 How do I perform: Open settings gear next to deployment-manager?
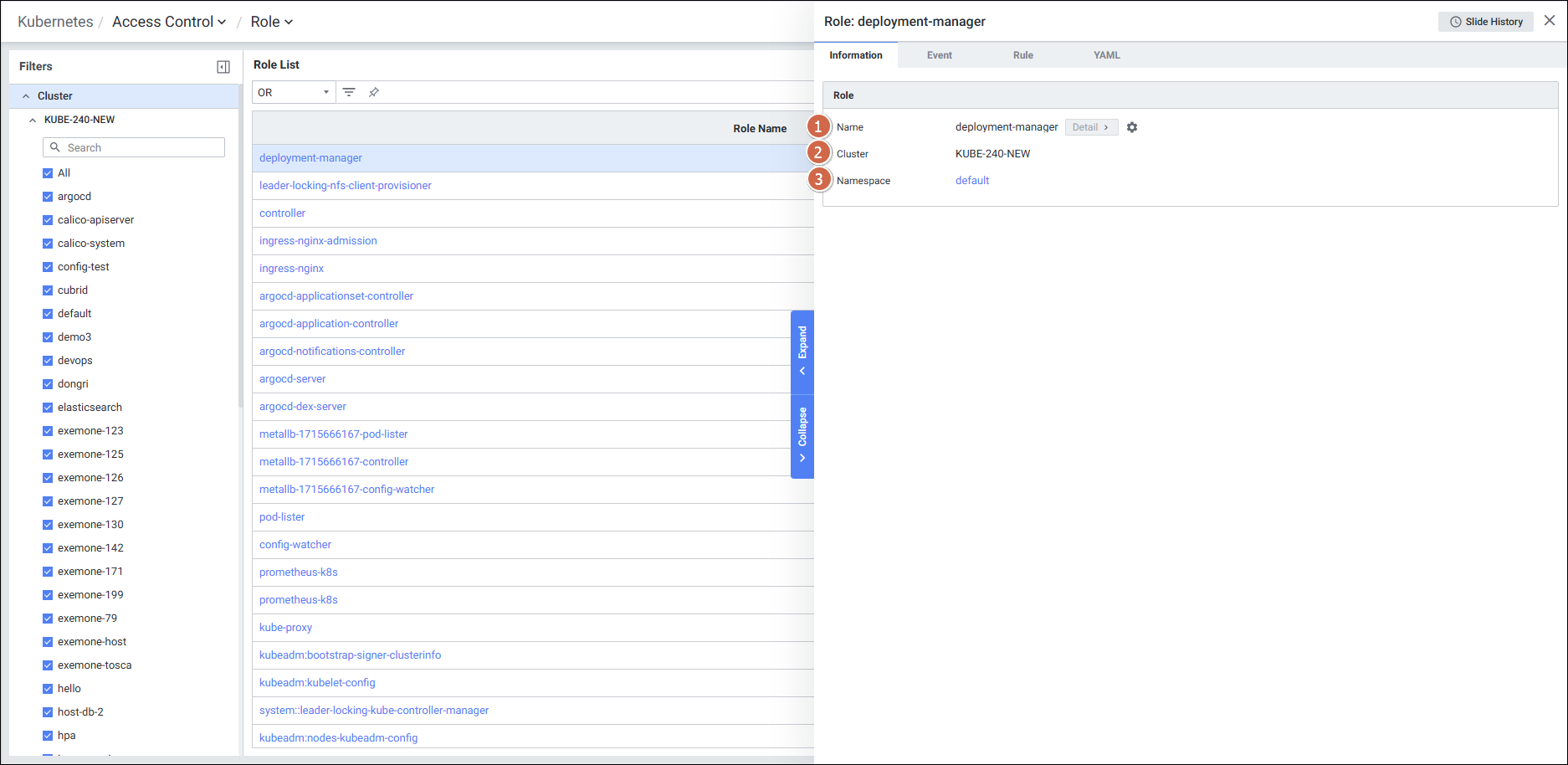[x=1132, y=127]
